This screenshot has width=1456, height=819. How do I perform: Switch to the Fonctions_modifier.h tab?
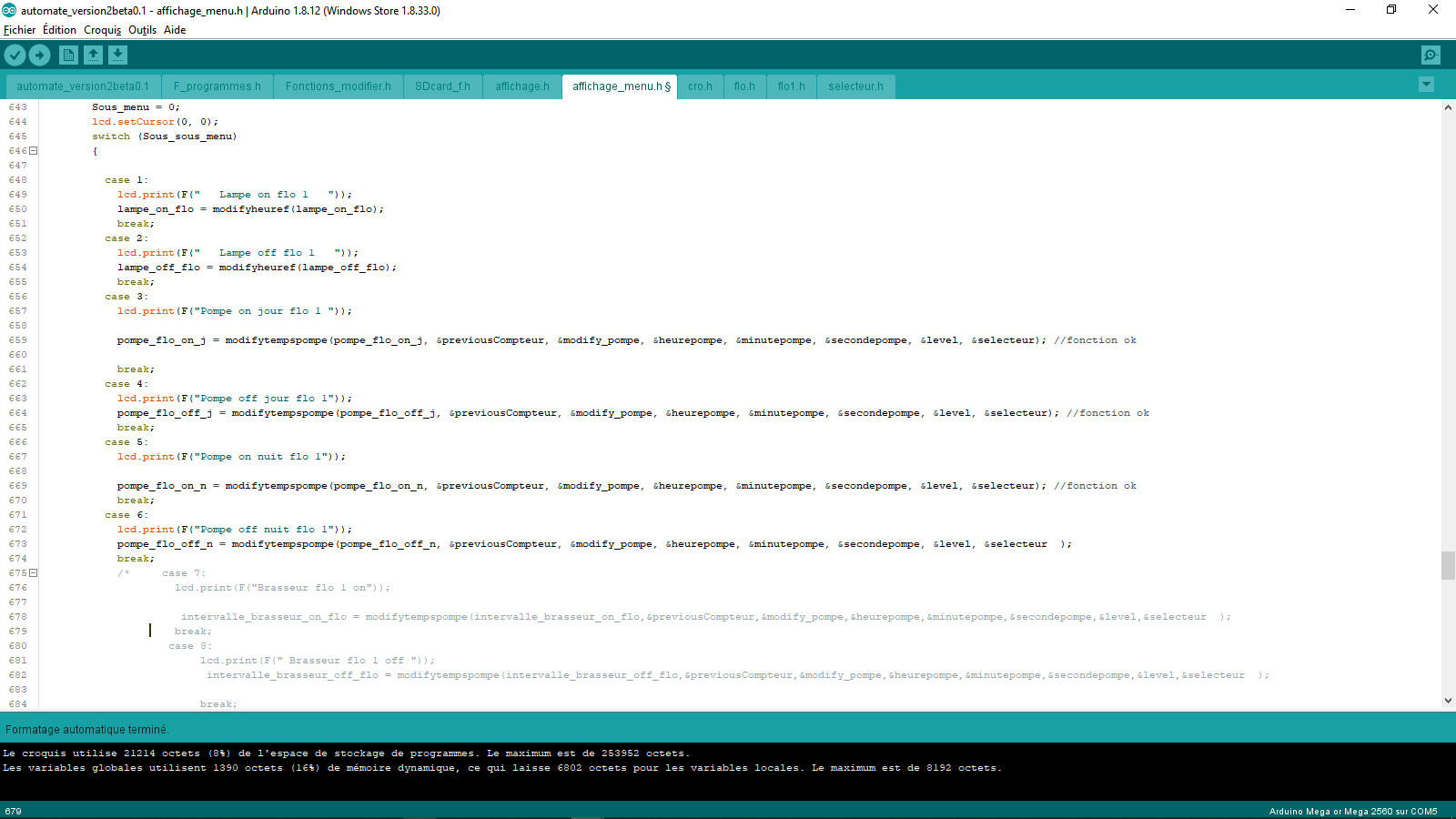338,86
